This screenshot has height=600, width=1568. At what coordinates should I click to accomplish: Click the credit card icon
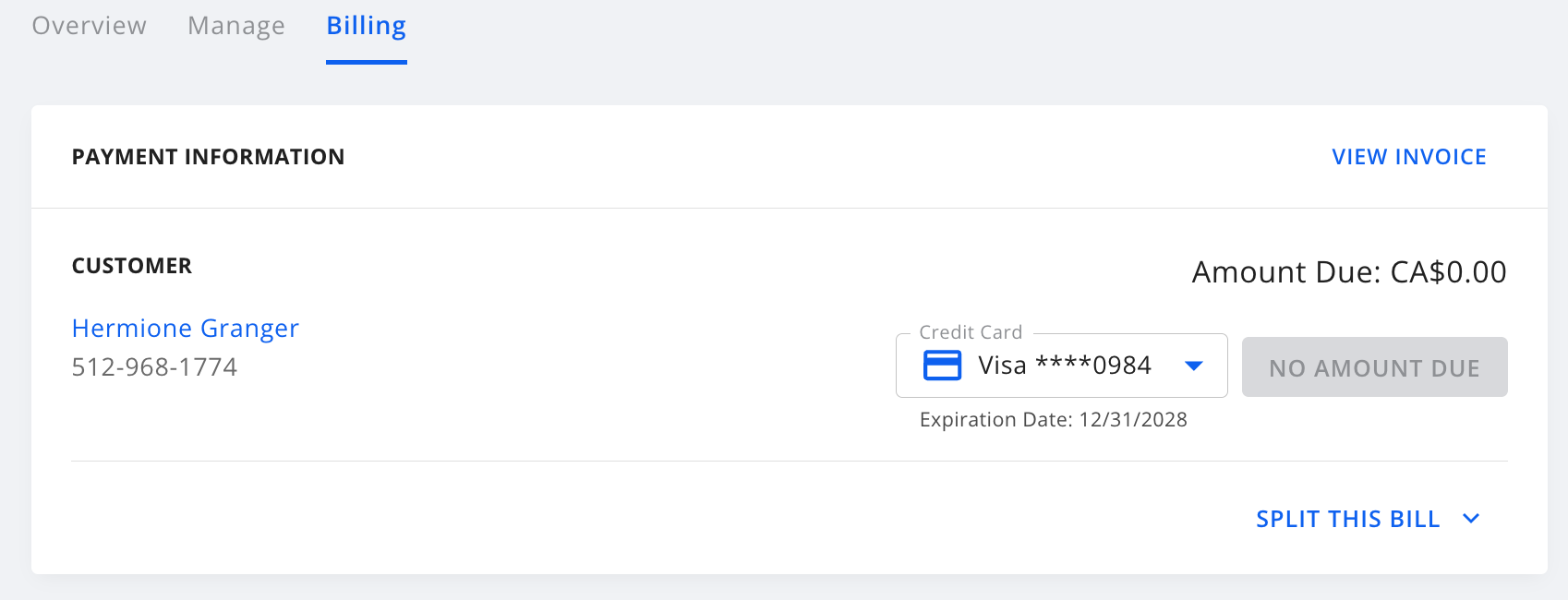pyautogui.click(x=942, y=366)
